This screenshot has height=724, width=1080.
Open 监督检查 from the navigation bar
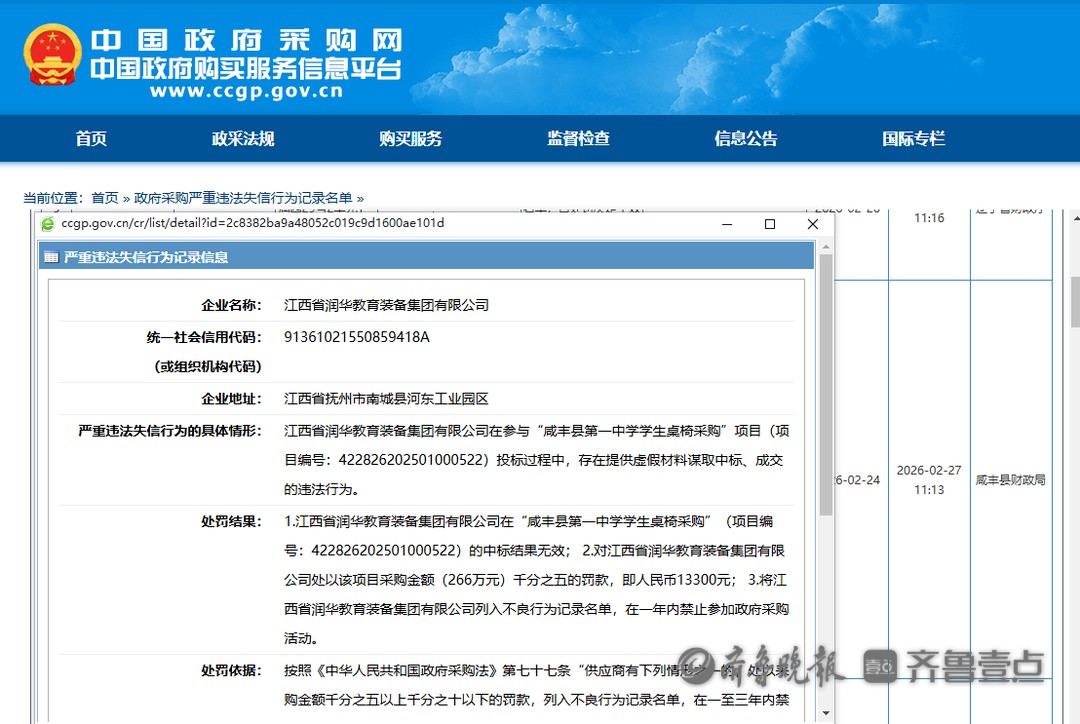578,139
